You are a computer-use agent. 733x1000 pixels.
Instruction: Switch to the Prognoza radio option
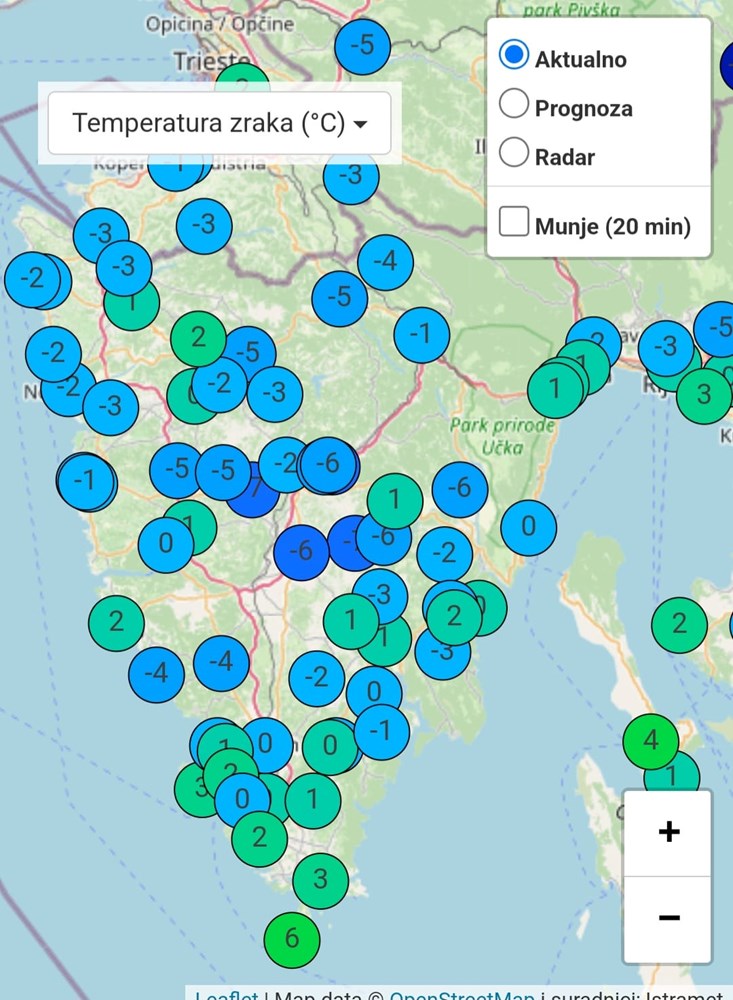coord(514,105)
